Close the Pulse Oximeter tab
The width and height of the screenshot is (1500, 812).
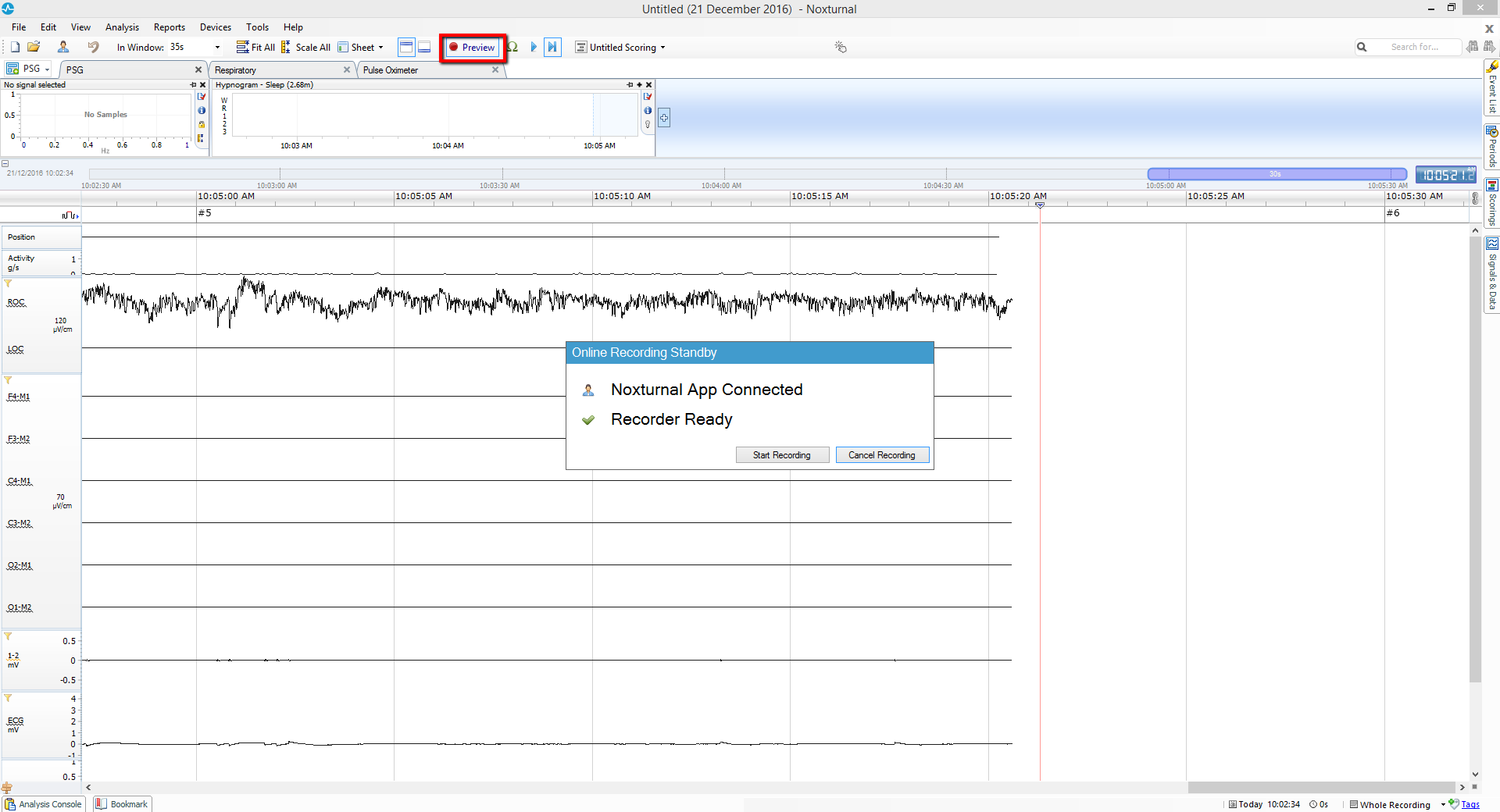point(495,69)
